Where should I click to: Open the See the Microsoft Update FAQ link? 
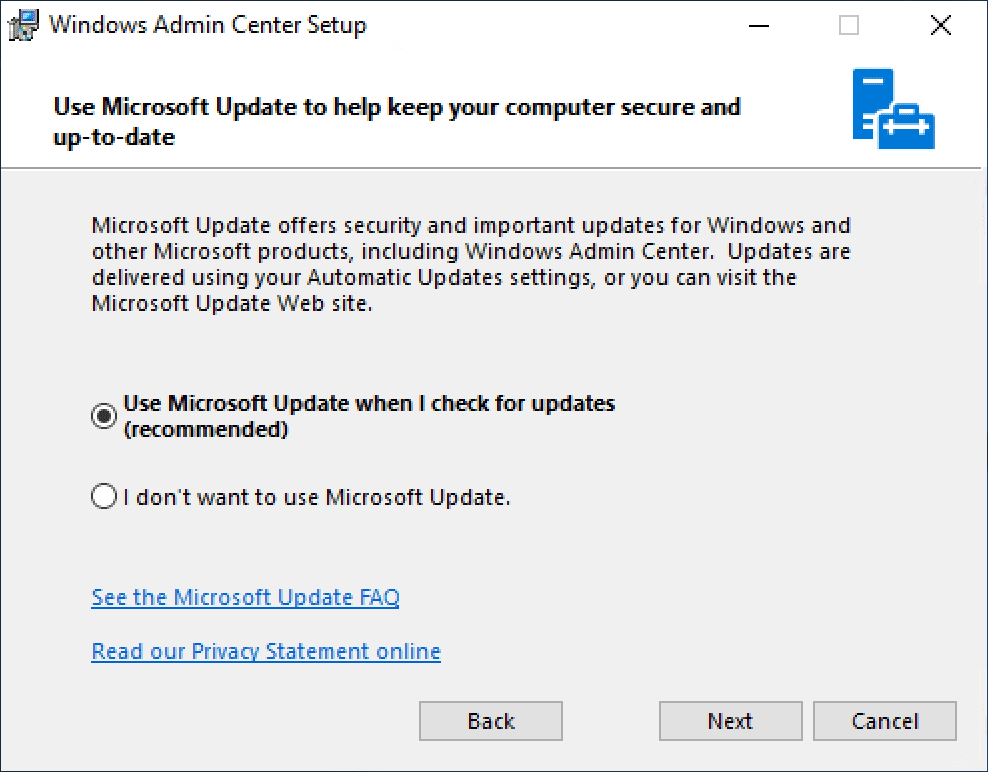245,598
